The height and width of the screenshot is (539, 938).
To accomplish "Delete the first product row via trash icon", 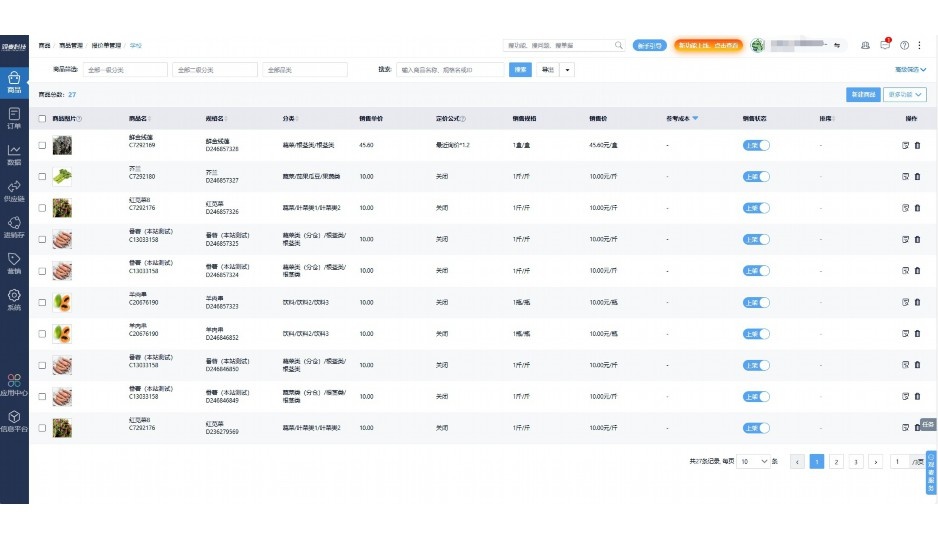I will (917, 146).
